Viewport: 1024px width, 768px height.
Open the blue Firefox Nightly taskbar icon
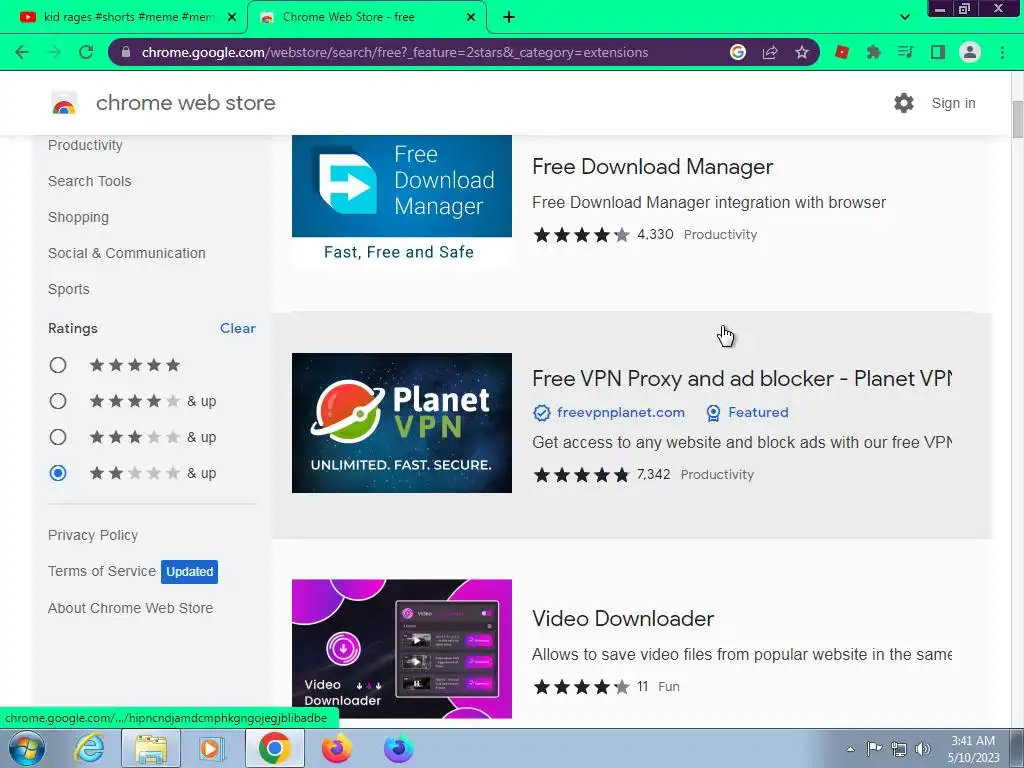coord(398,748)
